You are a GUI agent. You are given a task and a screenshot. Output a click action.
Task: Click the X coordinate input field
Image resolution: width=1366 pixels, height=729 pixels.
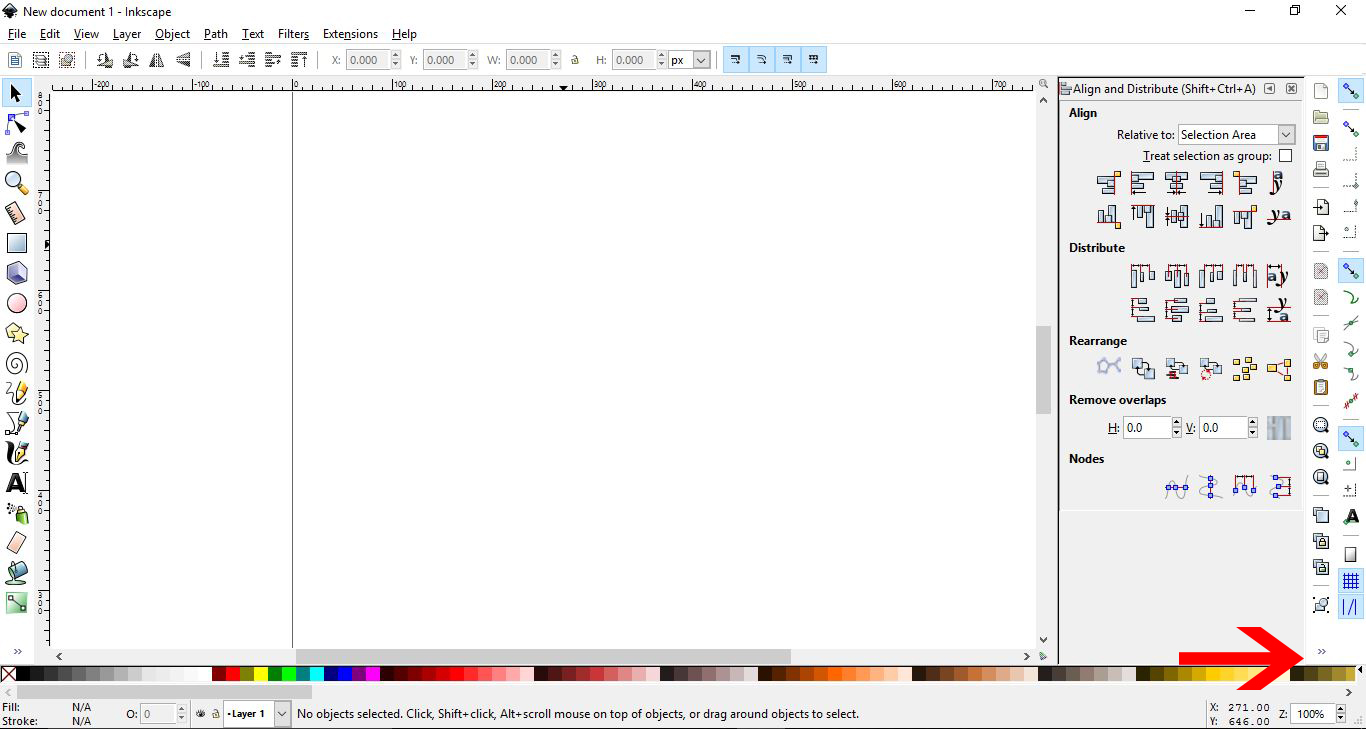point(367,59)
